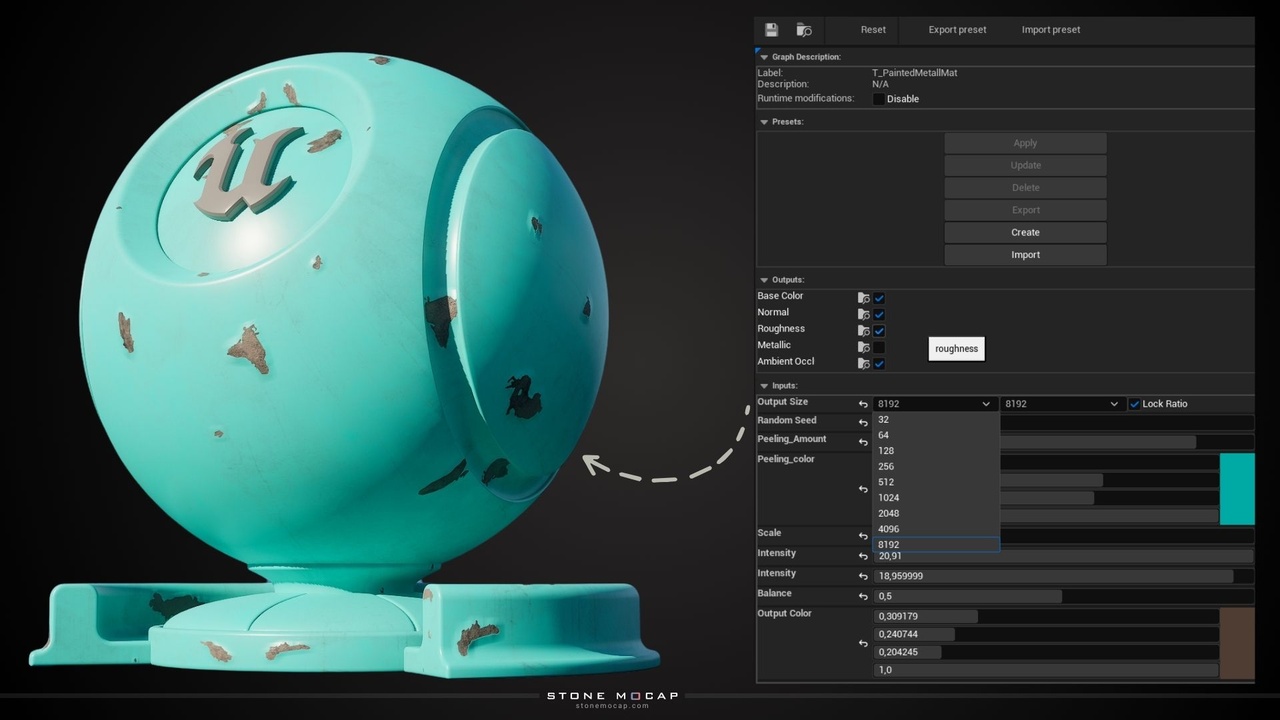Click the Balance value slider field
Viewport: 1280px width, 720px height.
[967, 596]
